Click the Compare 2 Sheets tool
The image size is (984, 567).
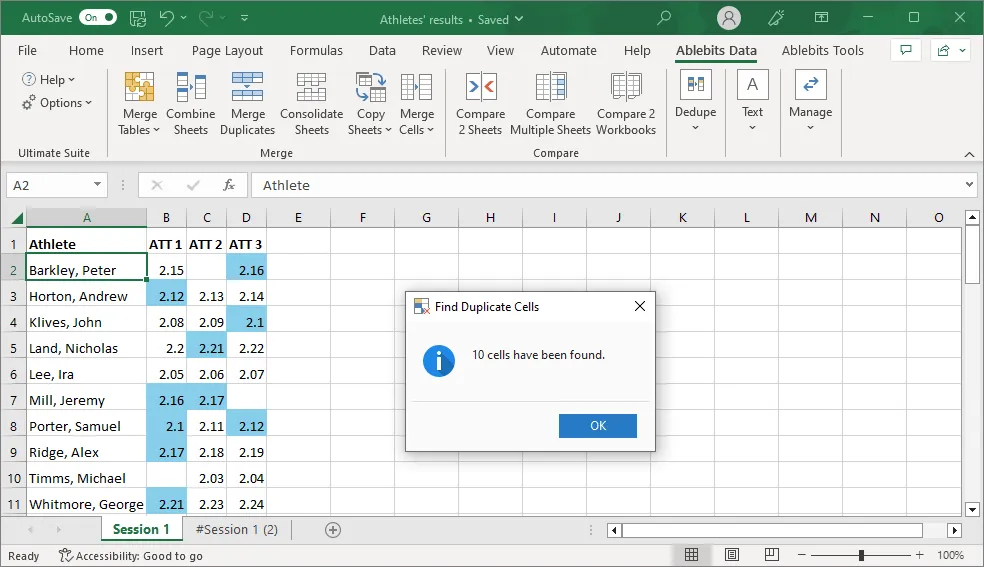(481, 103)
